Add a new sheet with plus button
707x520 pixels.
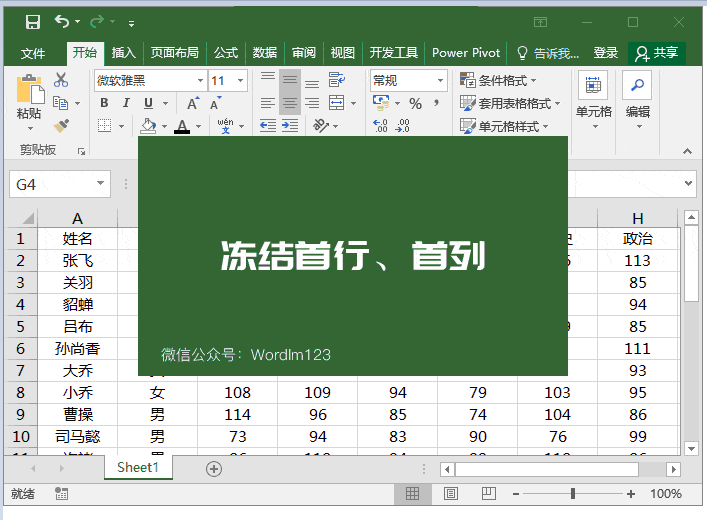[214, 469]
